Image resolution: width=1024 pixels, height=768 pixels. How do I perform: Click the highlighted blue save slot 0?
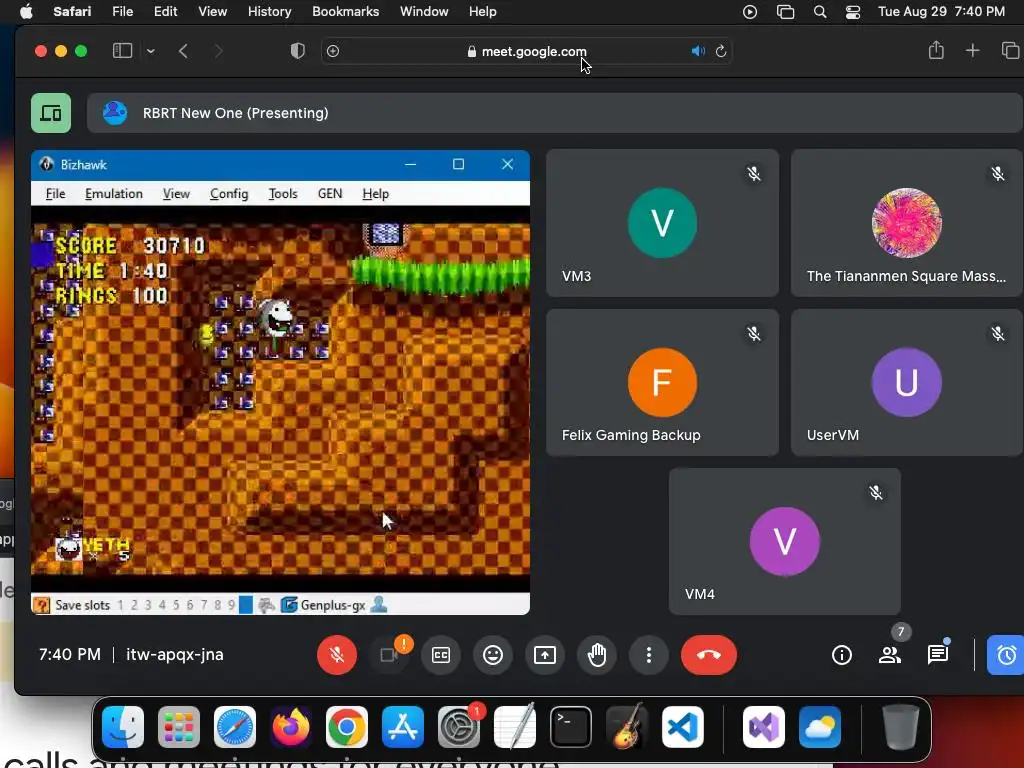tap(246, 605)
